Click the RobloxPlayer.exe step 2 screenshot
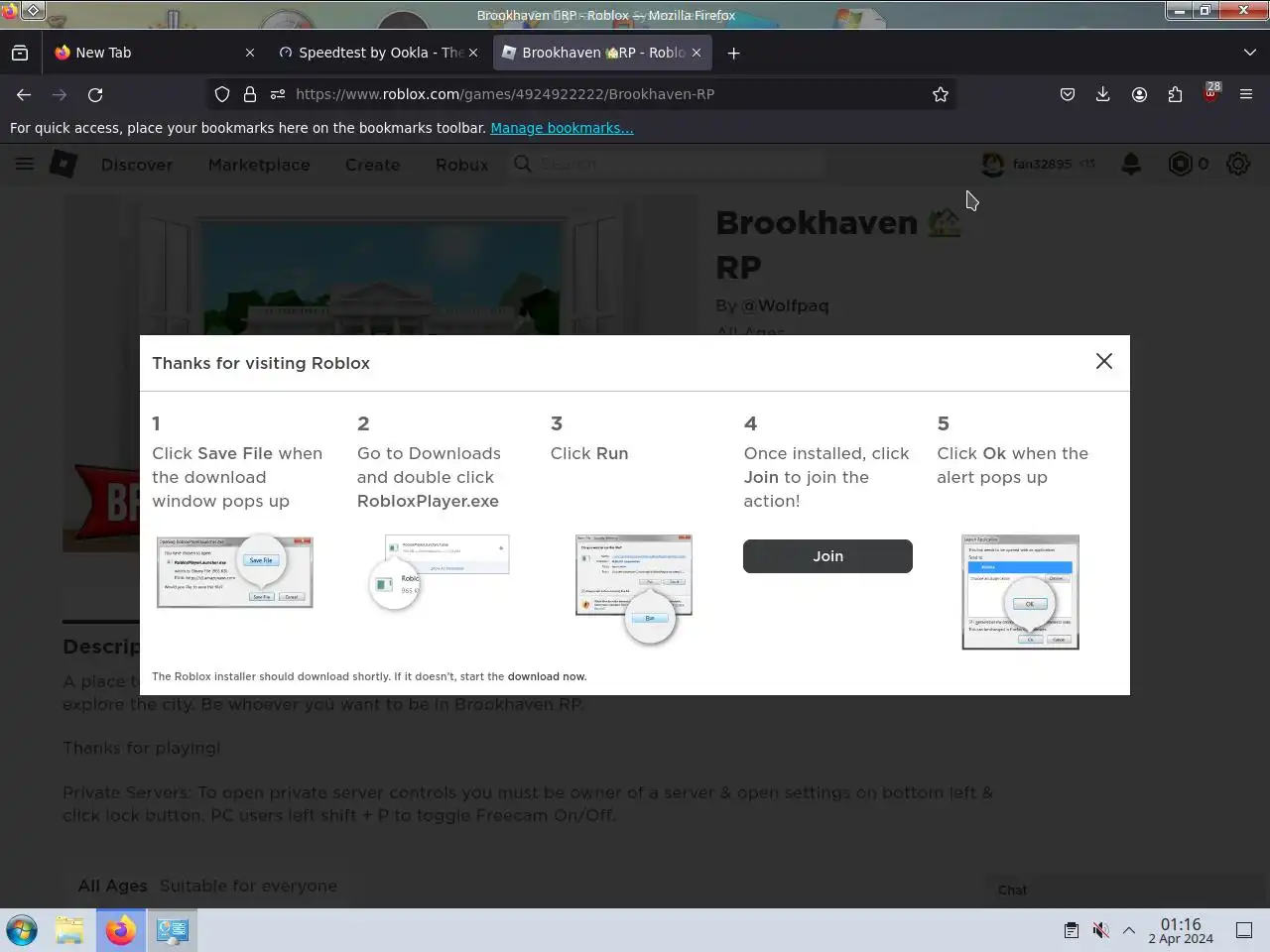1270x952 pixels. [439, 573]
